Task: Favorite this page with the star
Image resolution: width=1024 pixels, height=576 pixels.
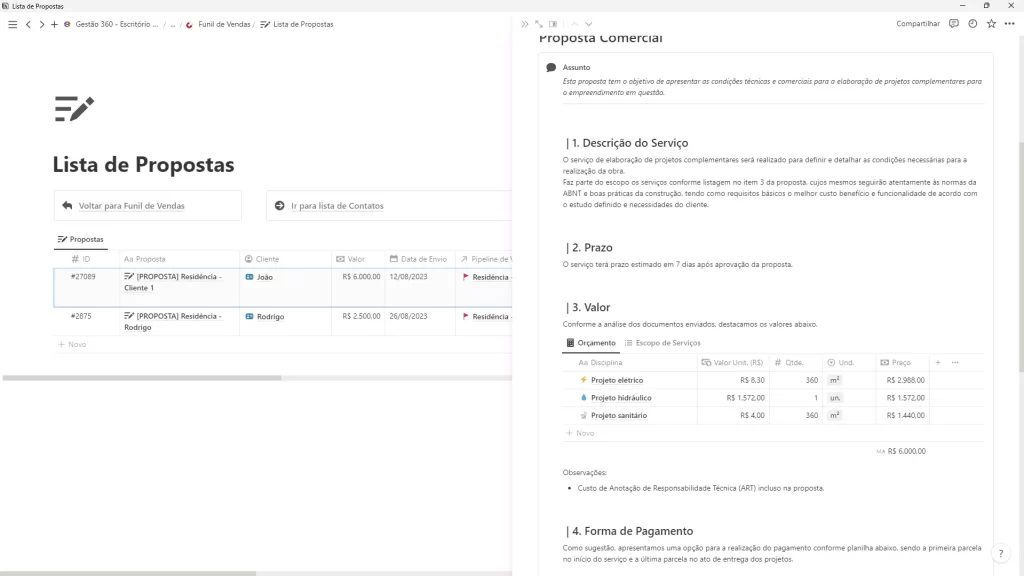Action: [991, 24]
